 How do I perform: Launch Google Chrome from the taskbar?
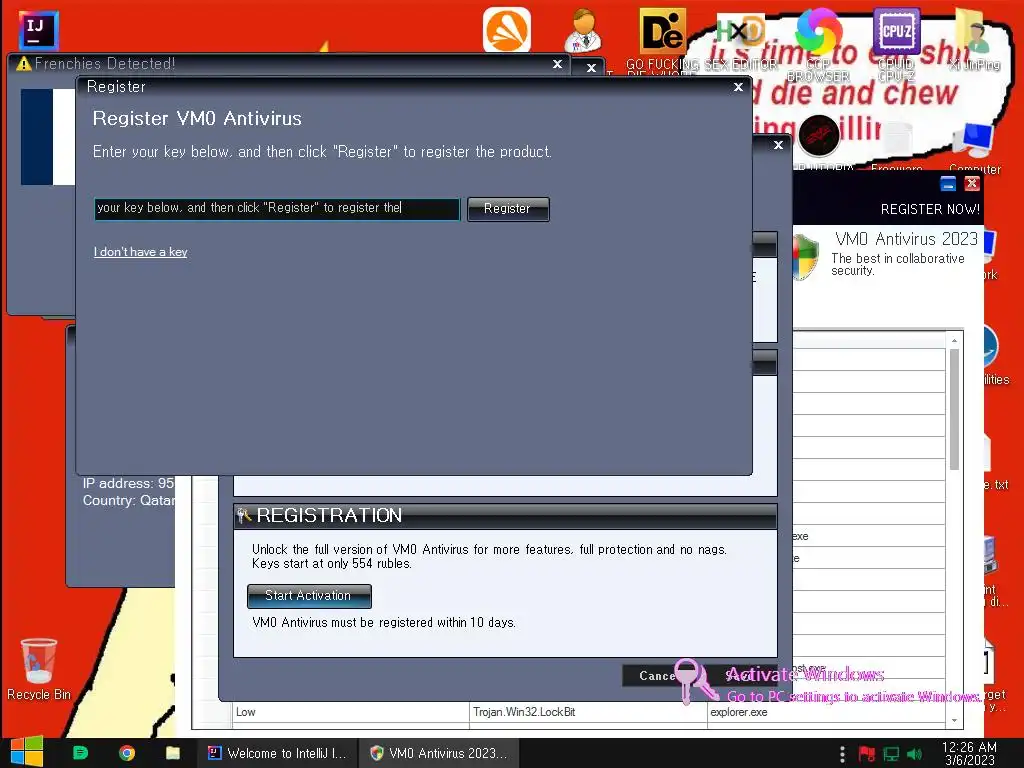[x=127, y=753]
